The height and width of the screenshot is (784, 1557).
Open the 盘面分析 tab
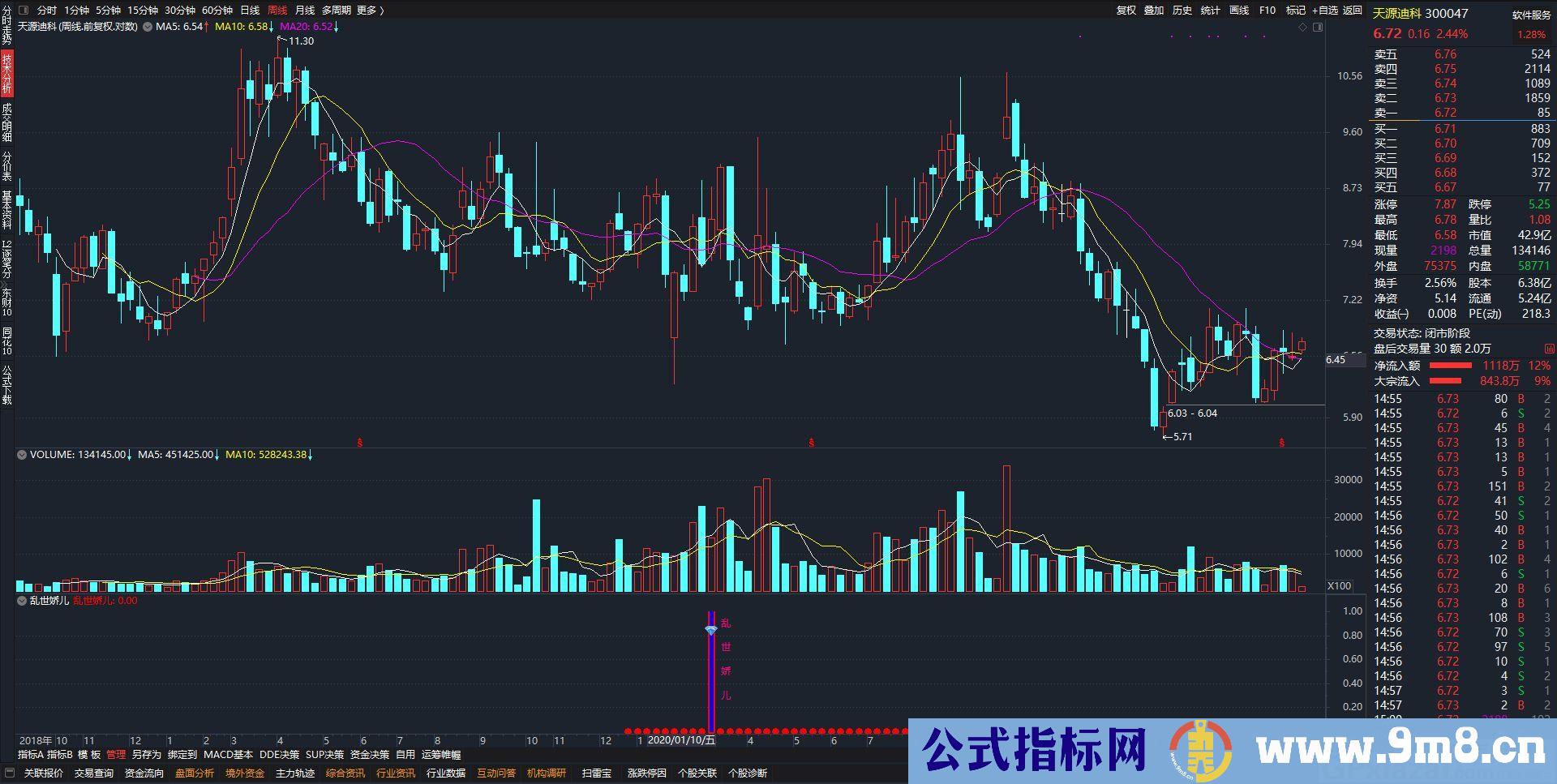click(x=195, y=773)
